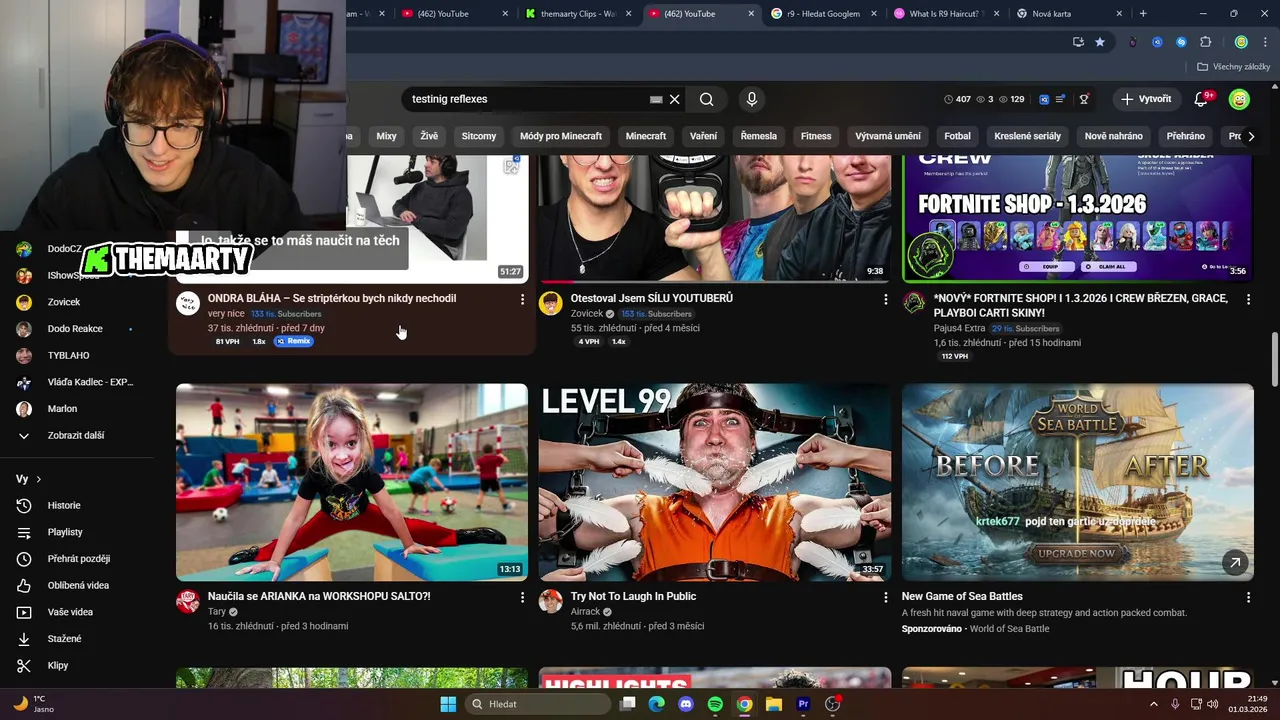This screenshot has height=720, width=1280.
Task: Open options menu for 'Try Not To Laugh' video
Action: click(x=885, y=597)
